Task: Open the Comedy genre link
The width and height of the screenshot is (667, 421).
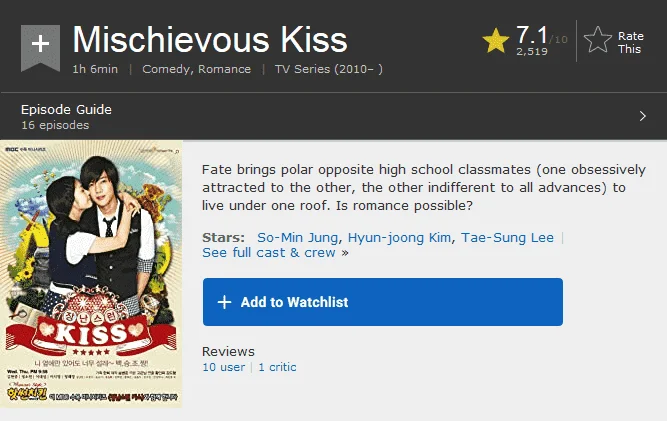Action: [x=166, y=69]
